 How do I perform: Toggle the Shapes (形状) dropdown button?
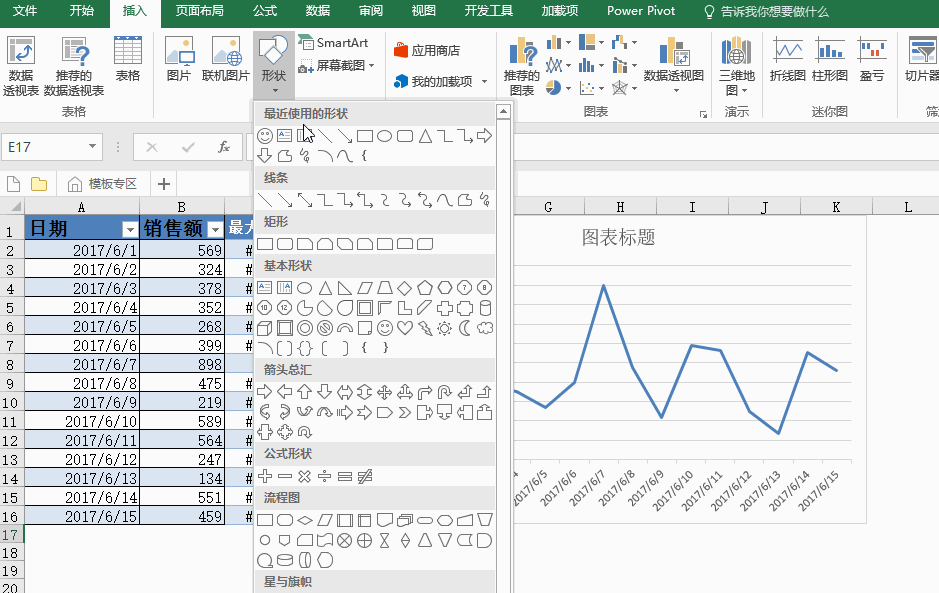pyautogui.click(x=274, y=65)
